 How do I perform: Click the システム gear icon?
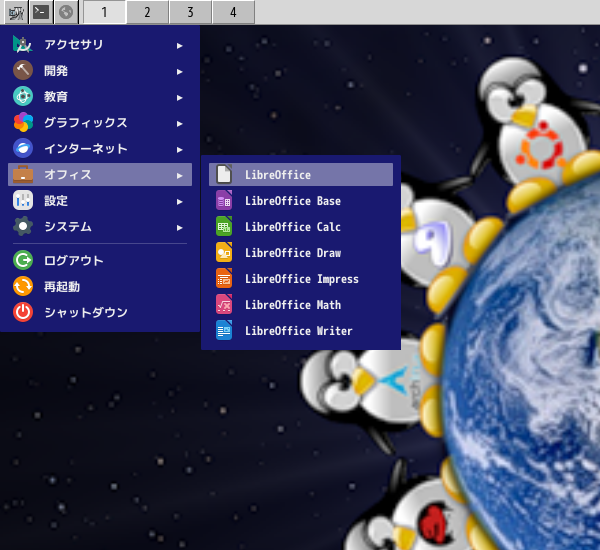click(23, 227)
